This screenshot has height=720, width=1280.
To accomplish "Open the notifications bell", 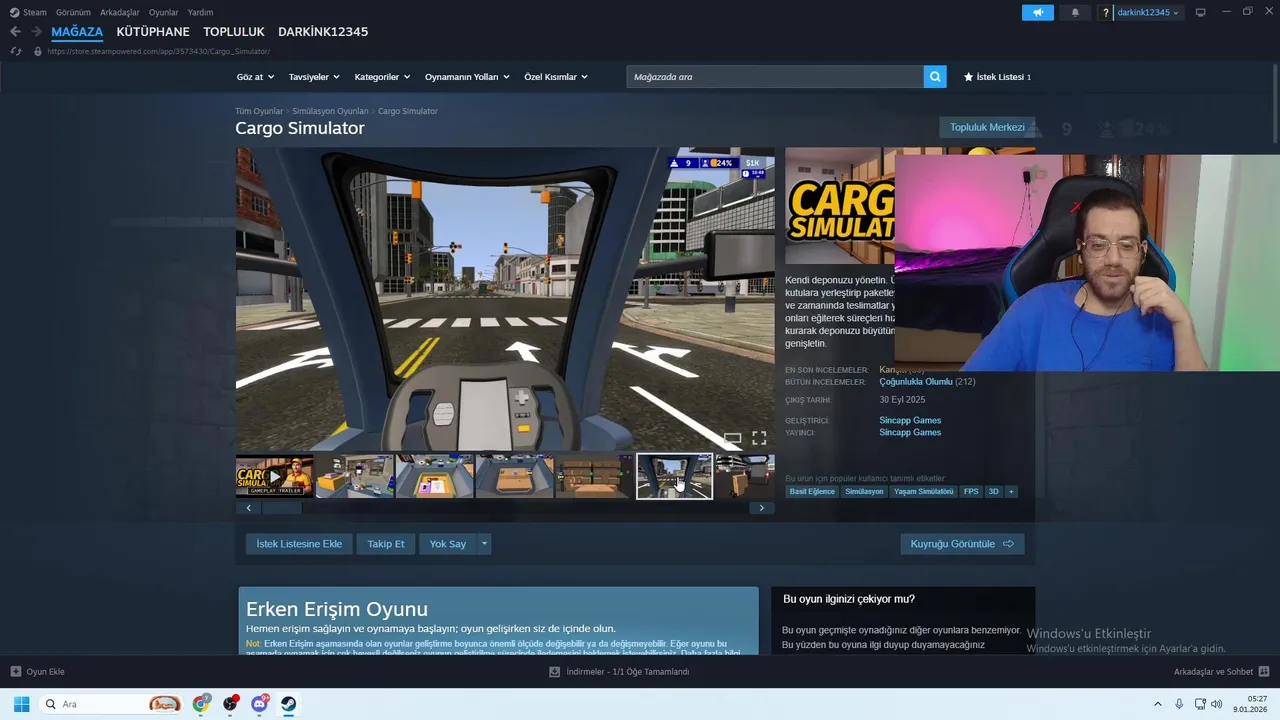I will point(1075,12).
